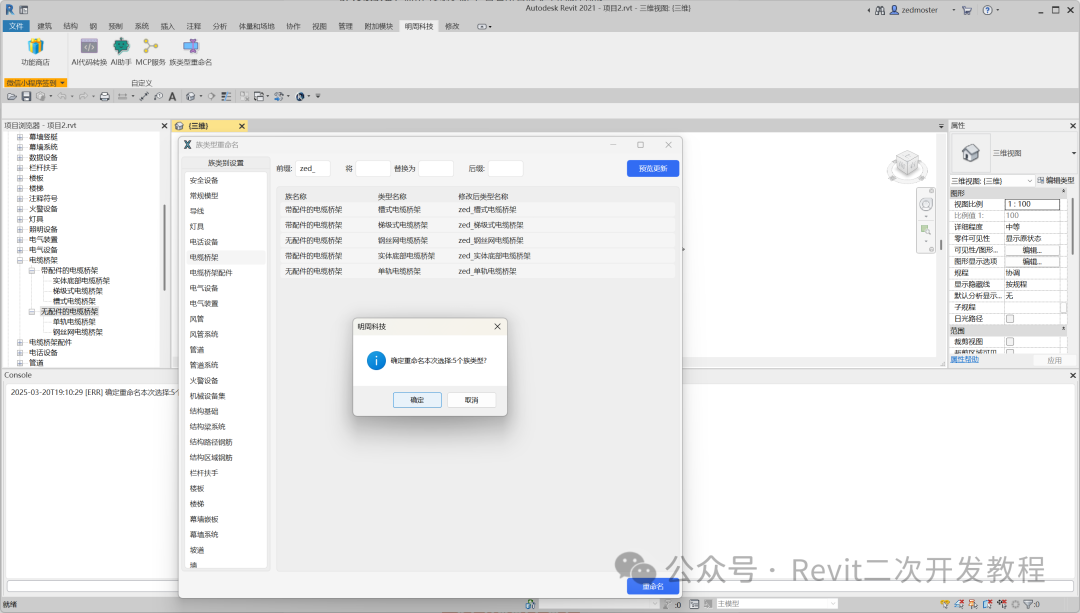Click the steering wheel navigation icon

[926, 205]
